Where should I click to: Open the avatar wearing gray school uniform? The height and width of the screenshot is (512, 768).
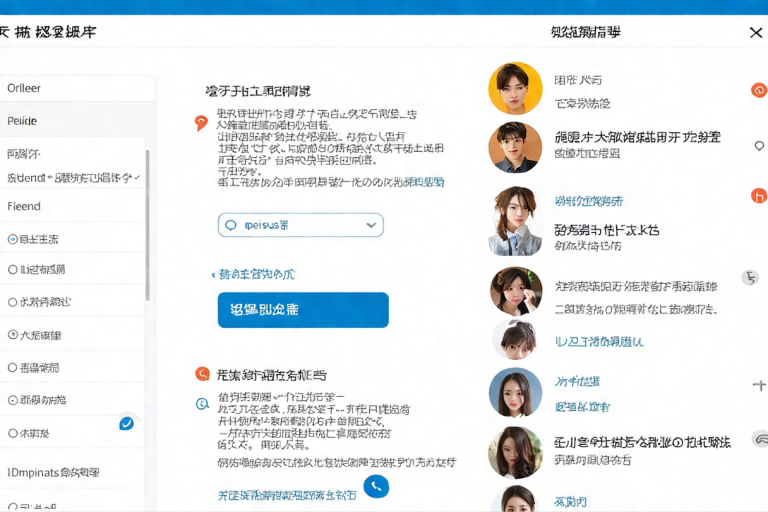[x=515, y=221]
